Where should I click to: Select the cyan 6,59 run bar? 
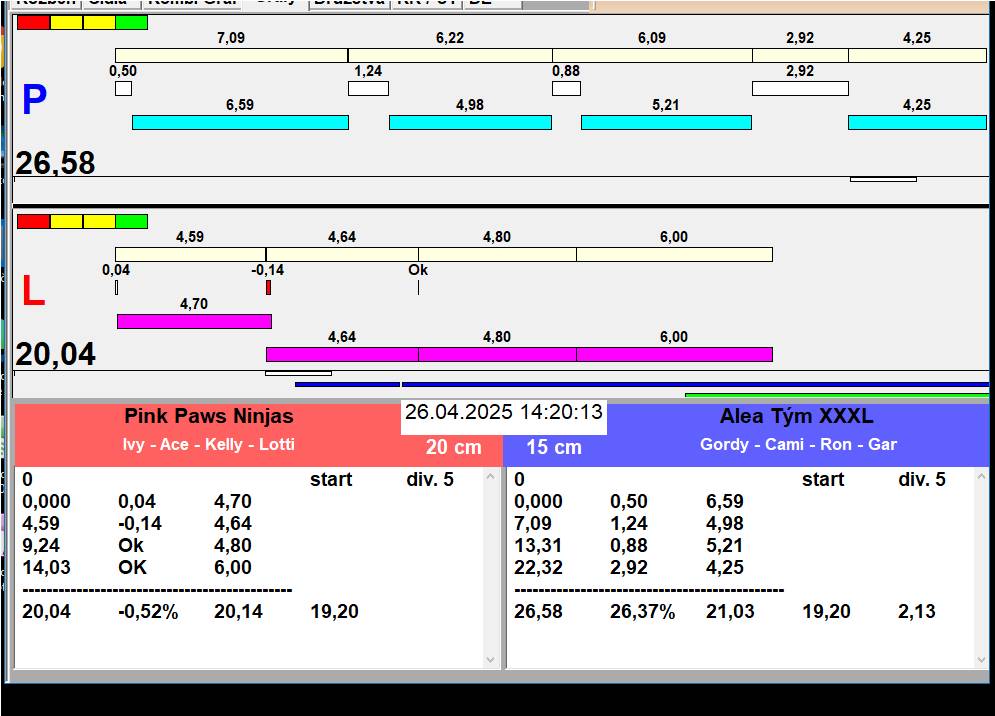coord(240,122)
